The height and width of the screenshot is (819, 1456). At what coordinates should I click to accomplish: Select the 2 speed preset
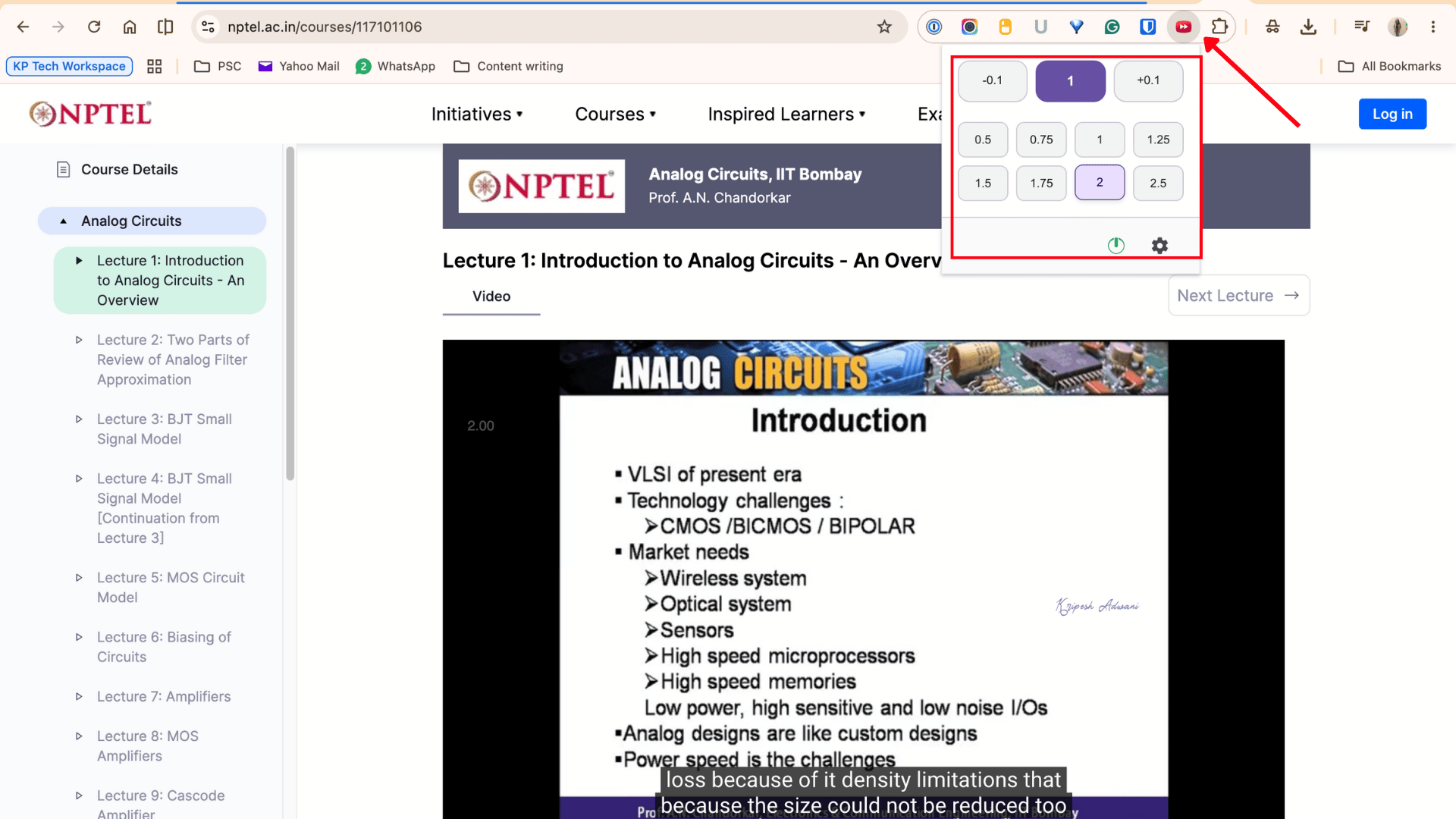(x=1100, y=183)
